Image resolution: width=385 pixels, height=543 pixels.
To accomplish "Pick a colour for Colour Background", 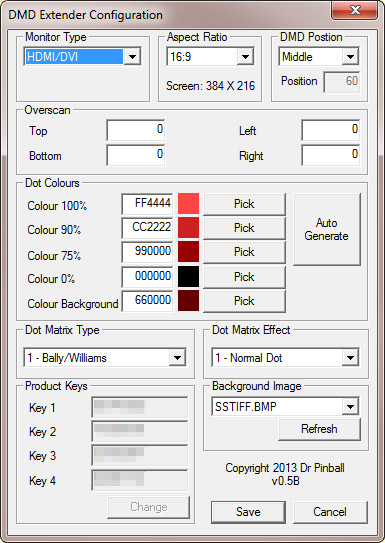I will point(244,301).
